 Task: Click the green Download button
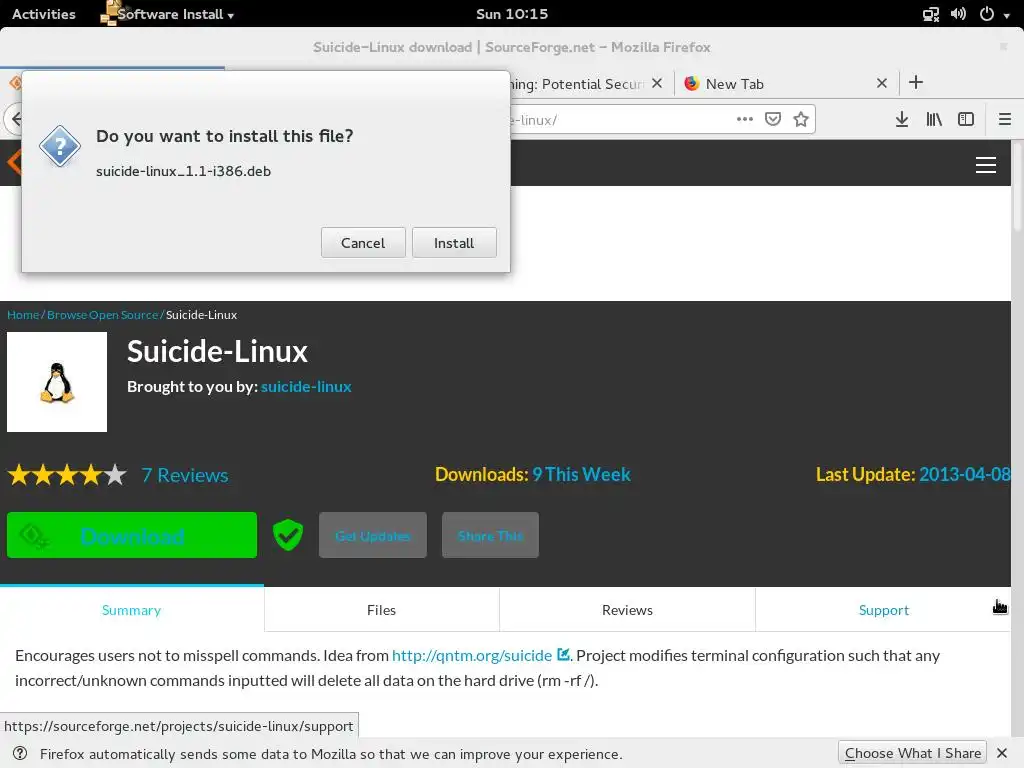click(x=132, y=536)
